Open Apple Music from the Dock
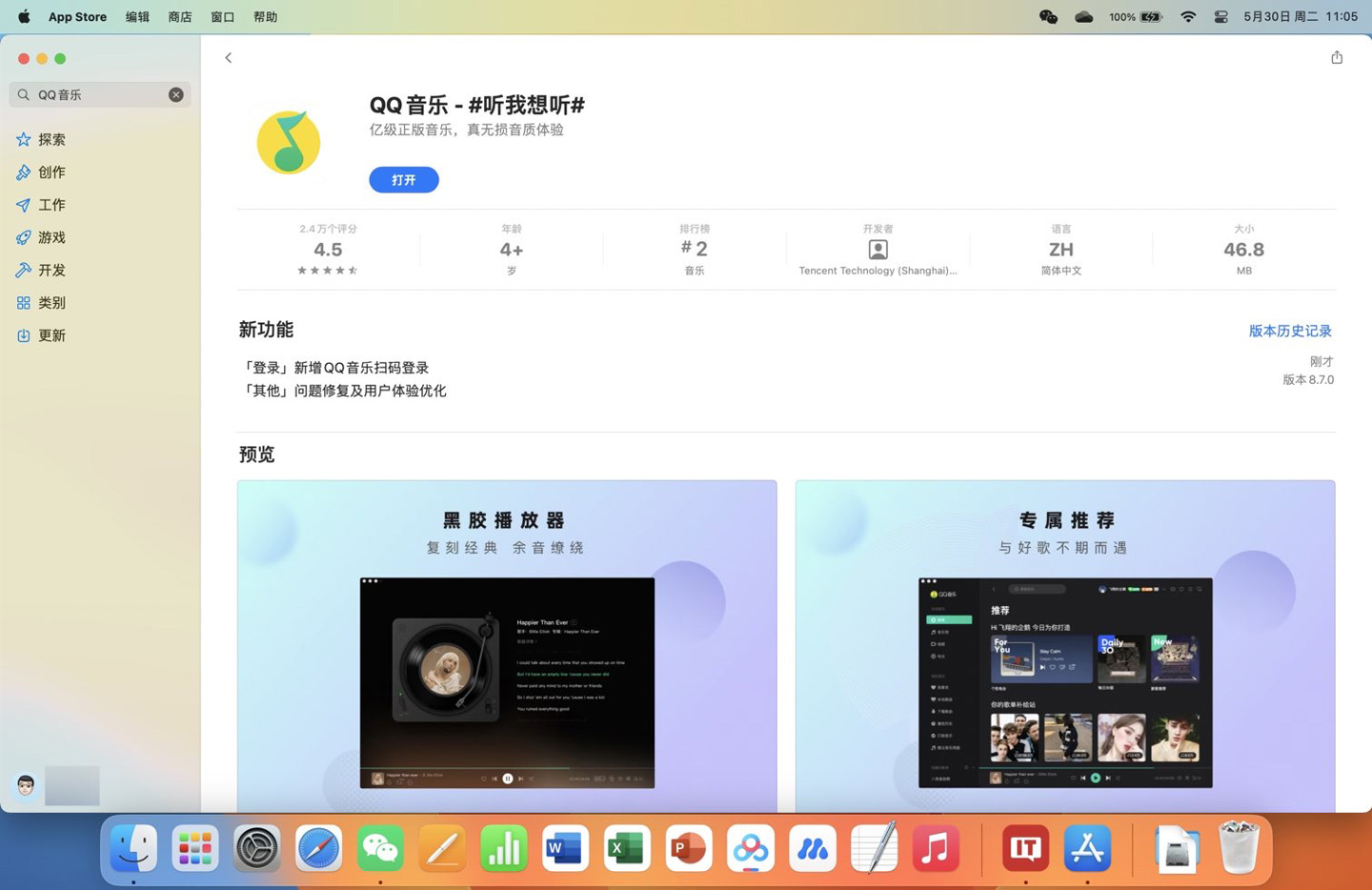This screenshot has height=890, width=1372. coord(936,848)
